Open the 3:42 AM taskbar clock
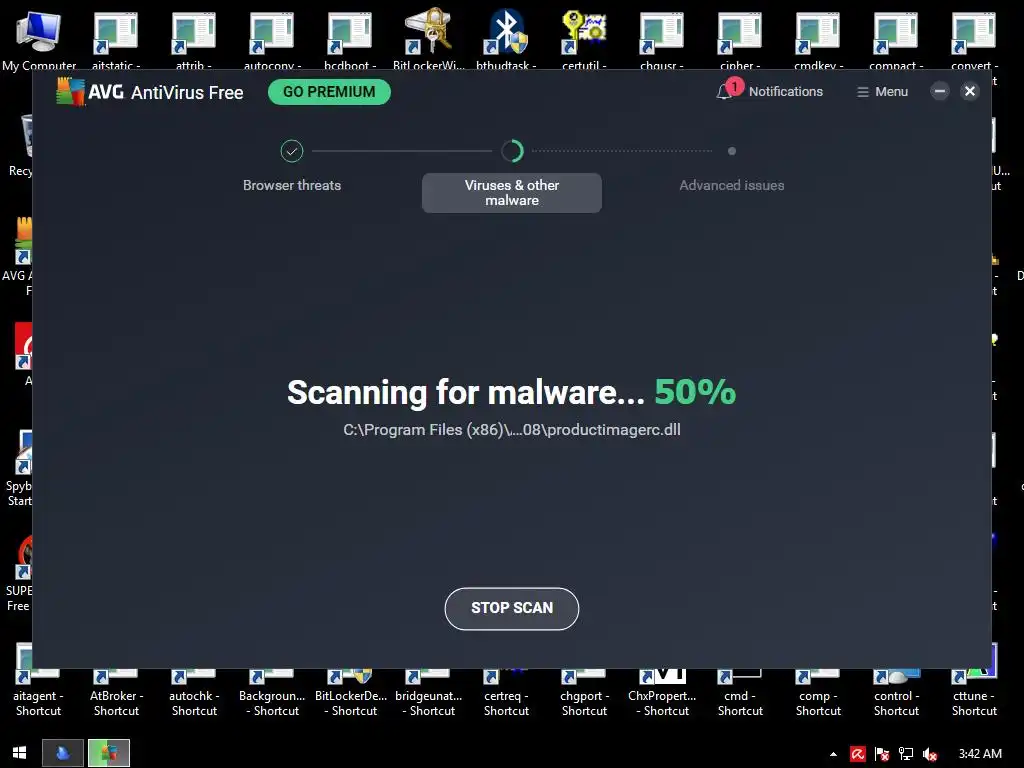 (980, 754)
